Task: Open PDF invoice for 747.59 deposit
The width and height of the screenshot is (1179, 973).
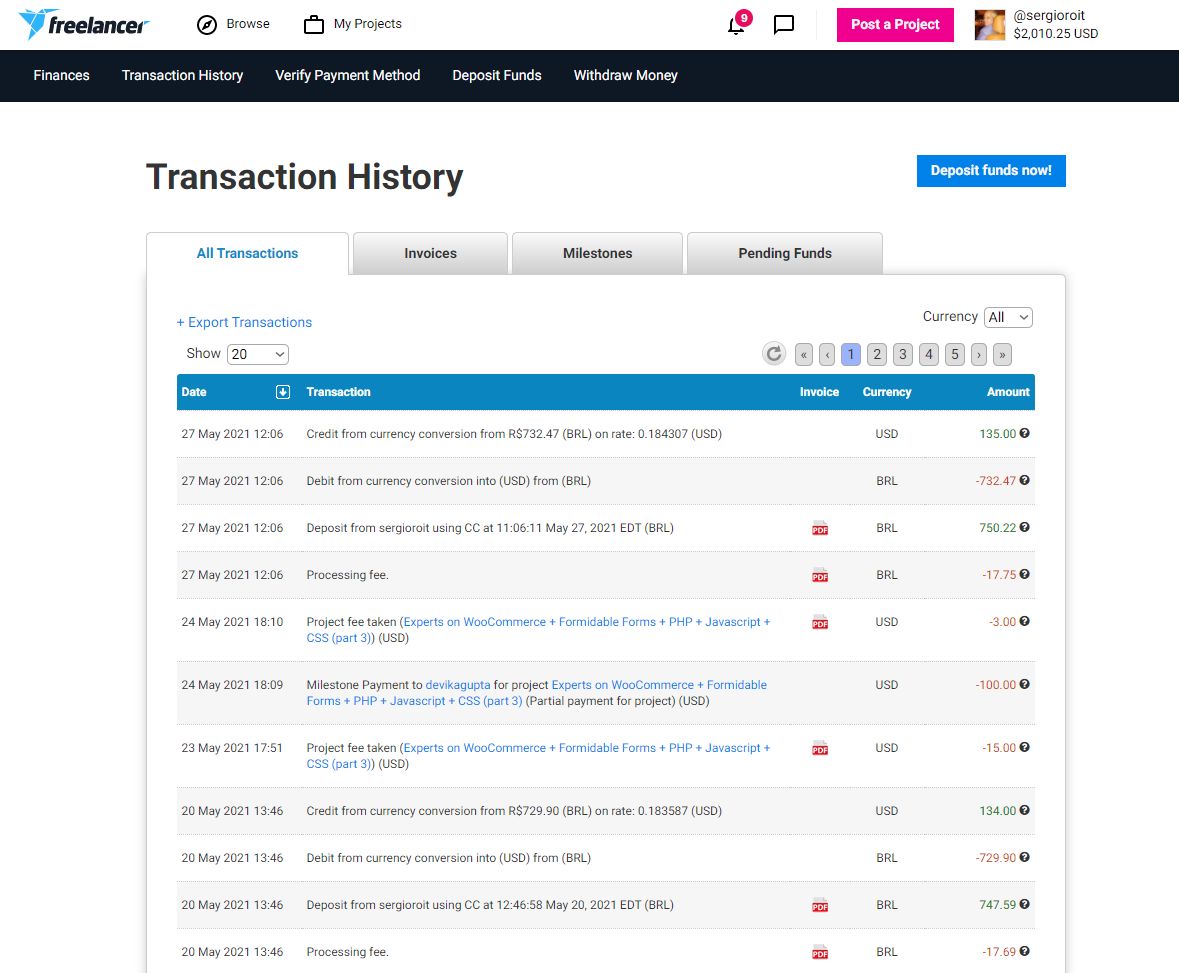Action: [820, 905]
